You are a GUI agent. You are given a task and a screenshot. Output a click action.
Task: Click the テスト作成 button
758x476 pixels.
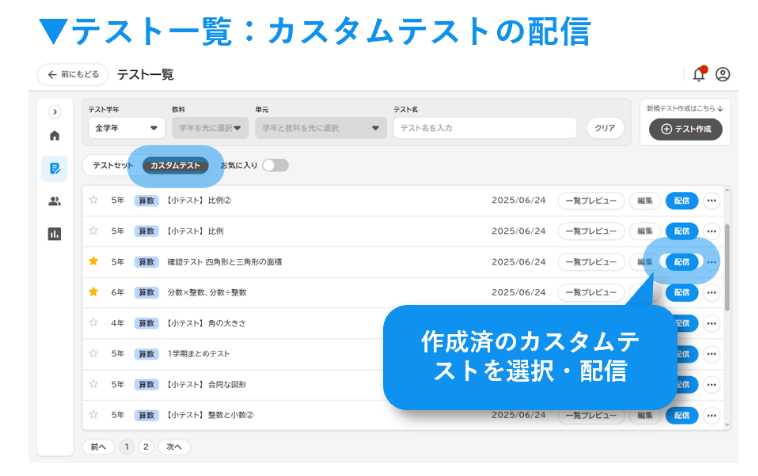pos(685,129)
